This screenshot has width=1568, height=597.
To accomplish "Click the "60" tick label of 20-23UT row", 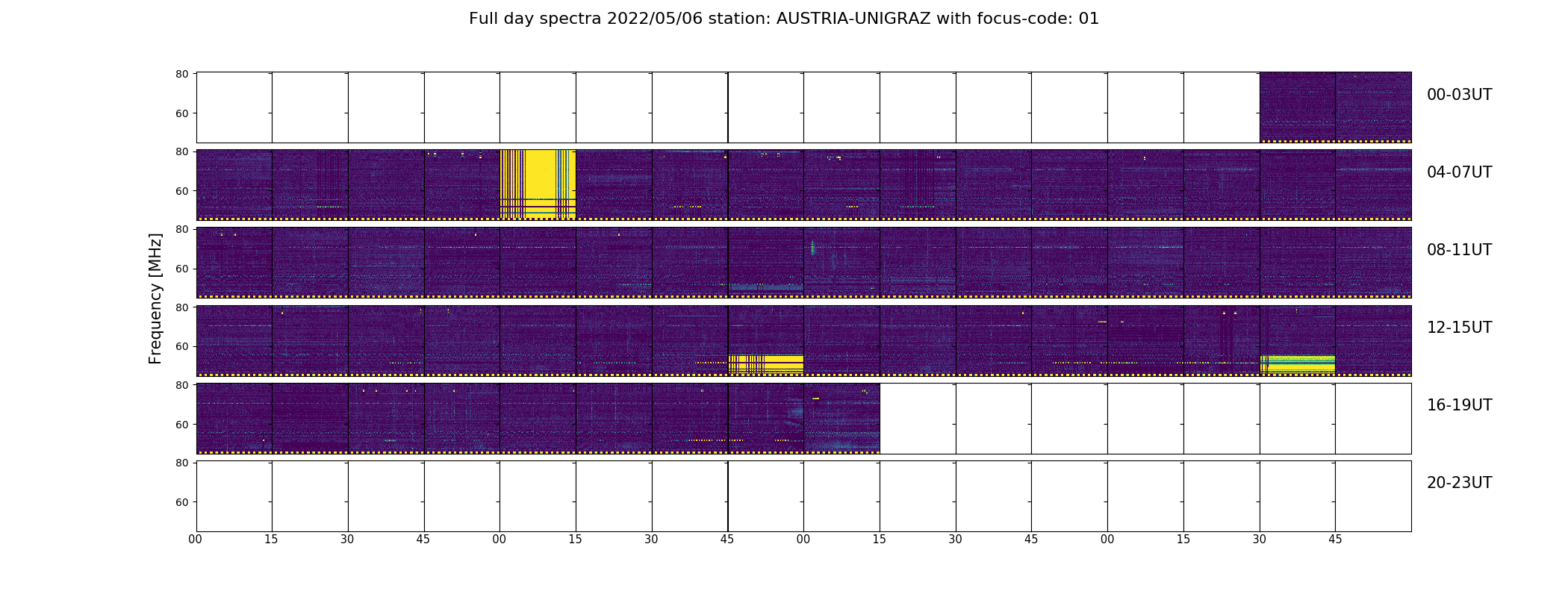I will click(181, 502).
